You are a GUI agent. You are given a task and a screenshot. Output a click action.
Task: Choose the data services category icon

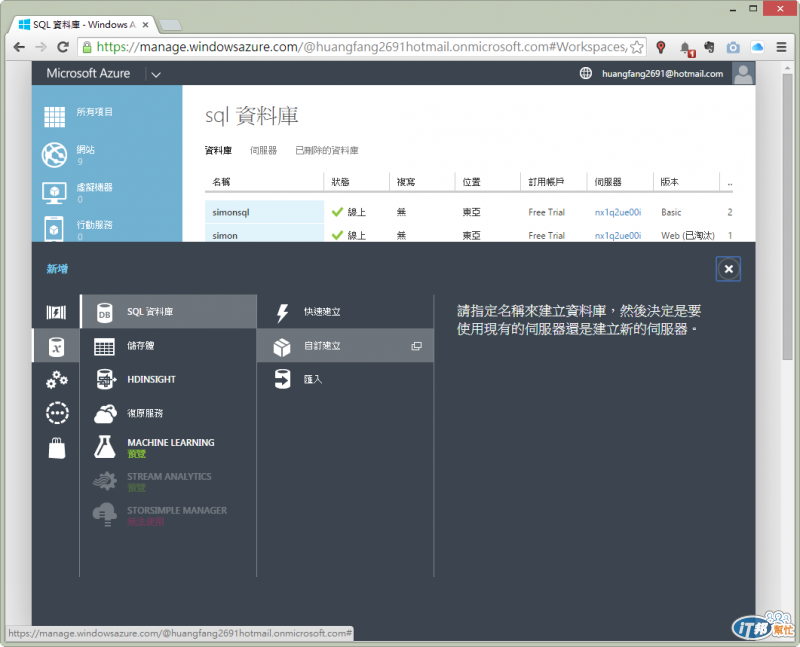tap(56, 346)
